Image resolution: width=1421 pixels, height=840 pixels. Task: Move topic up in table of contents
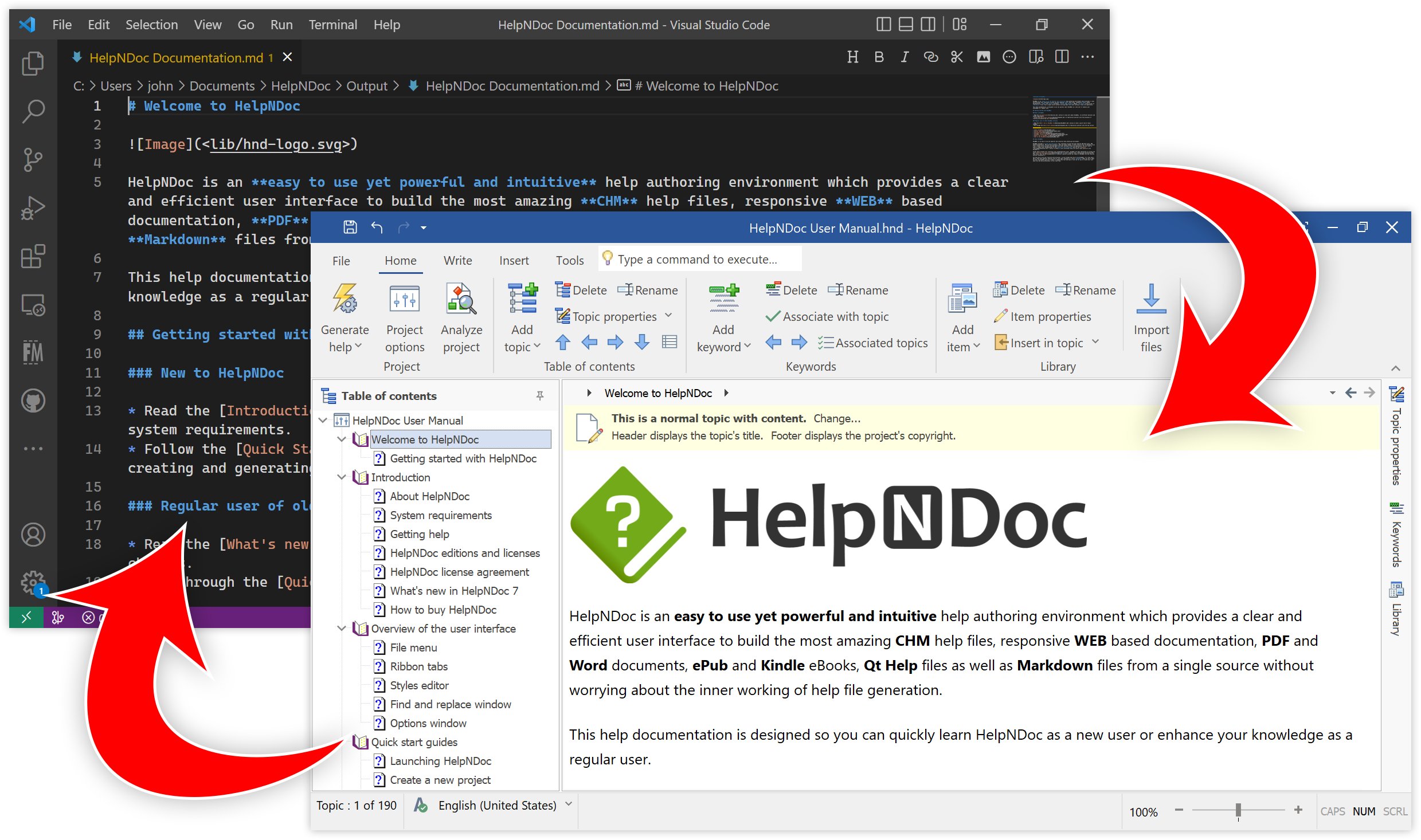click(x=562, y=342)
